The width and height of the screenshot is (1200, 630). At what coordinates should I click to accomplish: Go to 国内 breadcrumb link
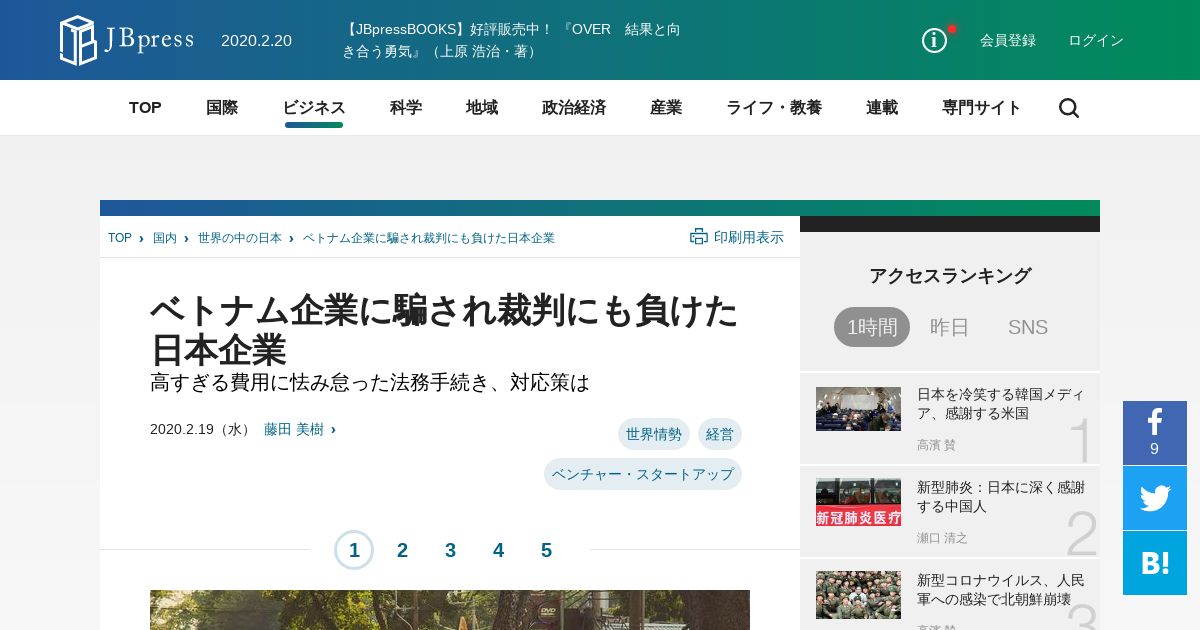[165, 238]
